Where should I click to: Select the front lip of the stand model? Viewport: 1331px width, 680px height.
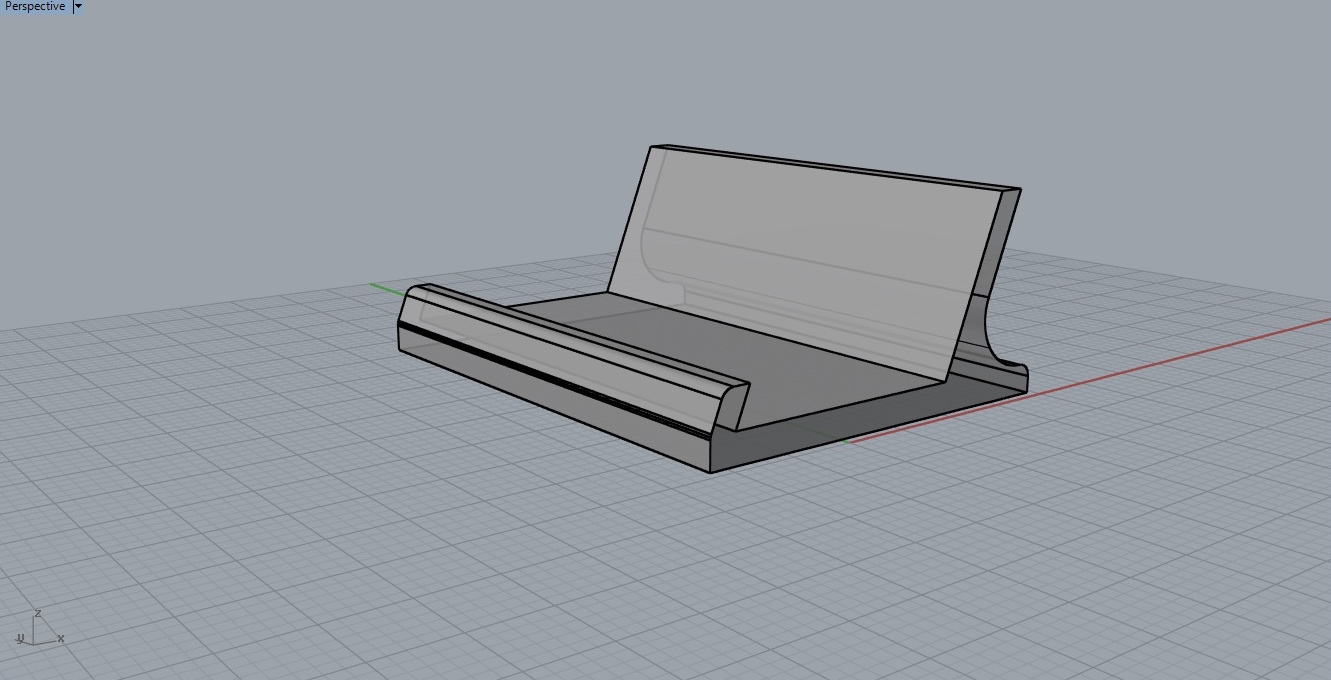574,361
